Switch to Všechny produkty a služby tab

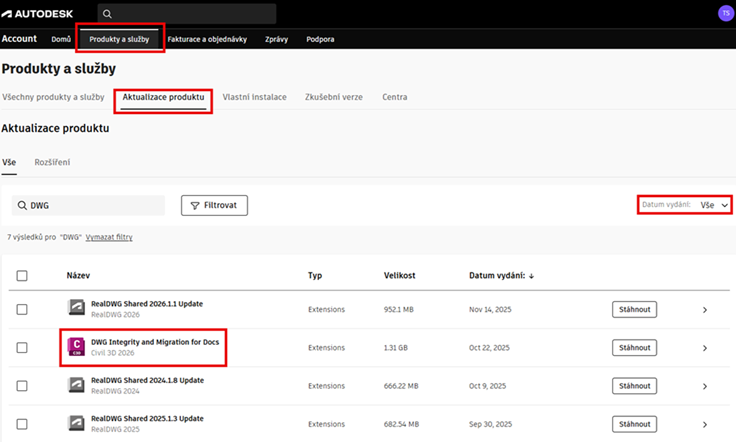click(x=53, y=97)
